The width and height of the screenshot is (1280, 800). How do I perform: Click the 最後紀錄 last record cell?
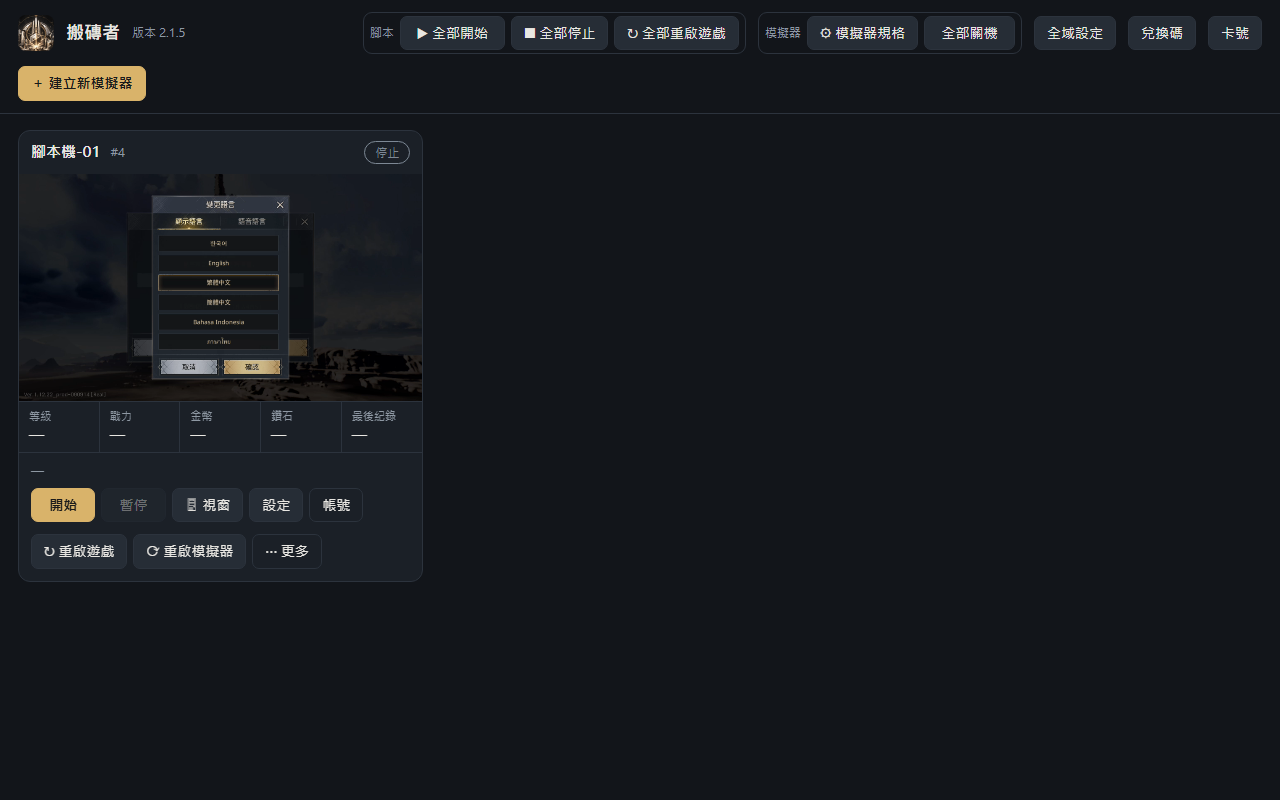point(382,426)
